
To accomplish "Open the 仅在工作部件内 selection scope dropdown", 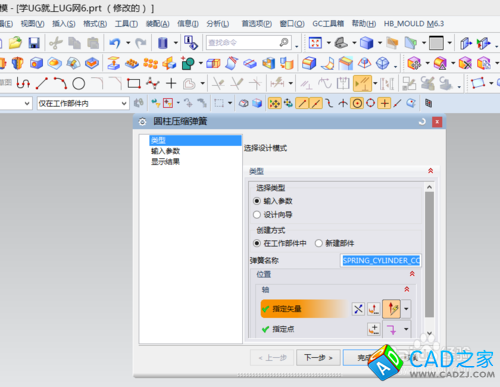I will 83,103.
